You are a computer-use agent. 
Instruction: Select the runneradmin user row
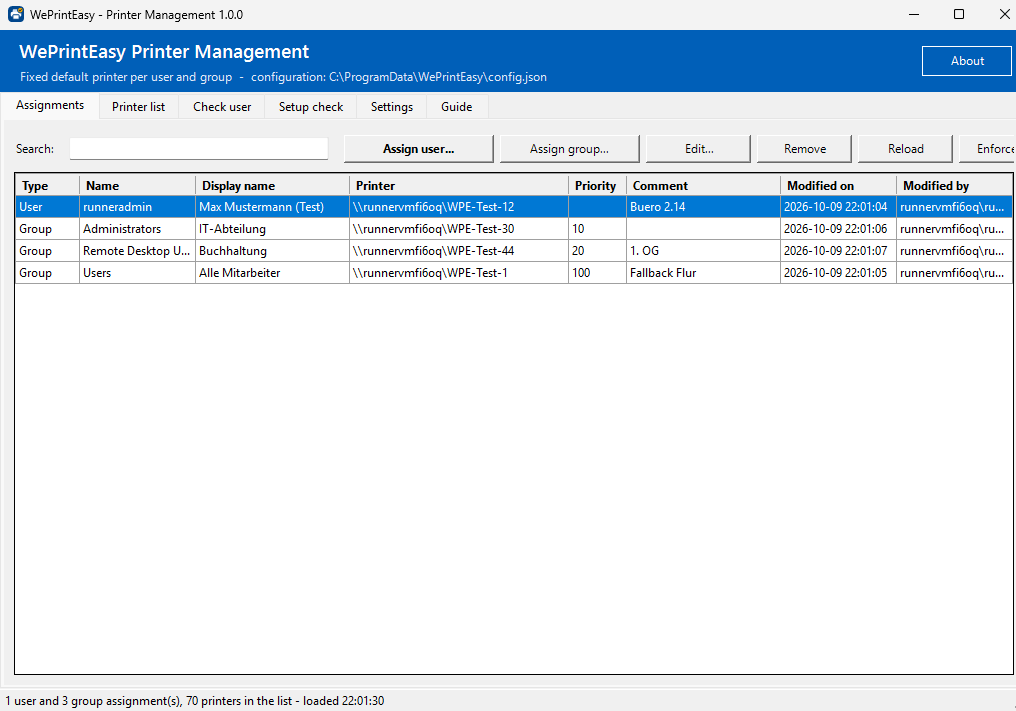[513, 207]
